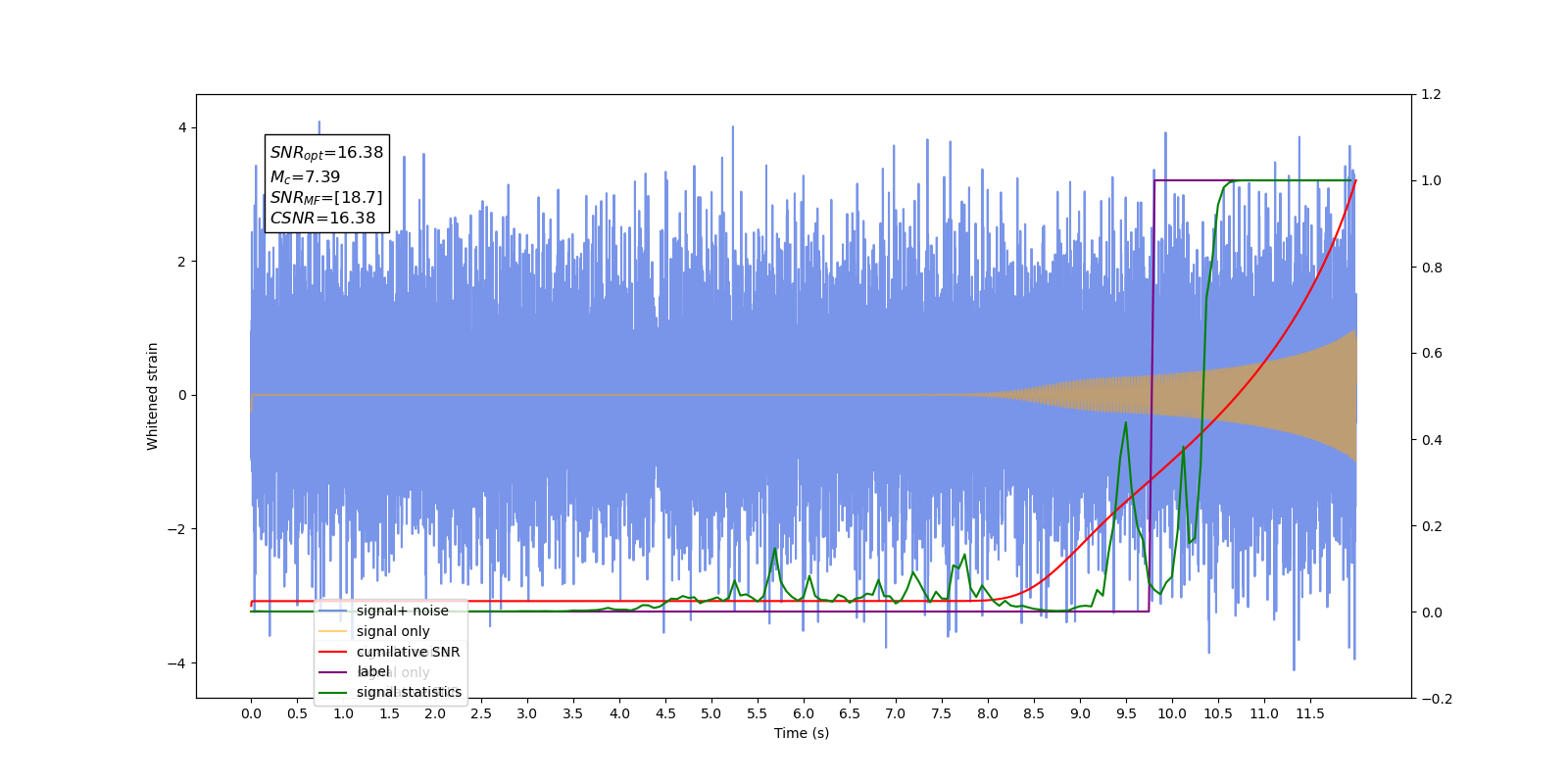
Task: Click the 'Whitened strain' y-axis label
Action: (153, 396)
